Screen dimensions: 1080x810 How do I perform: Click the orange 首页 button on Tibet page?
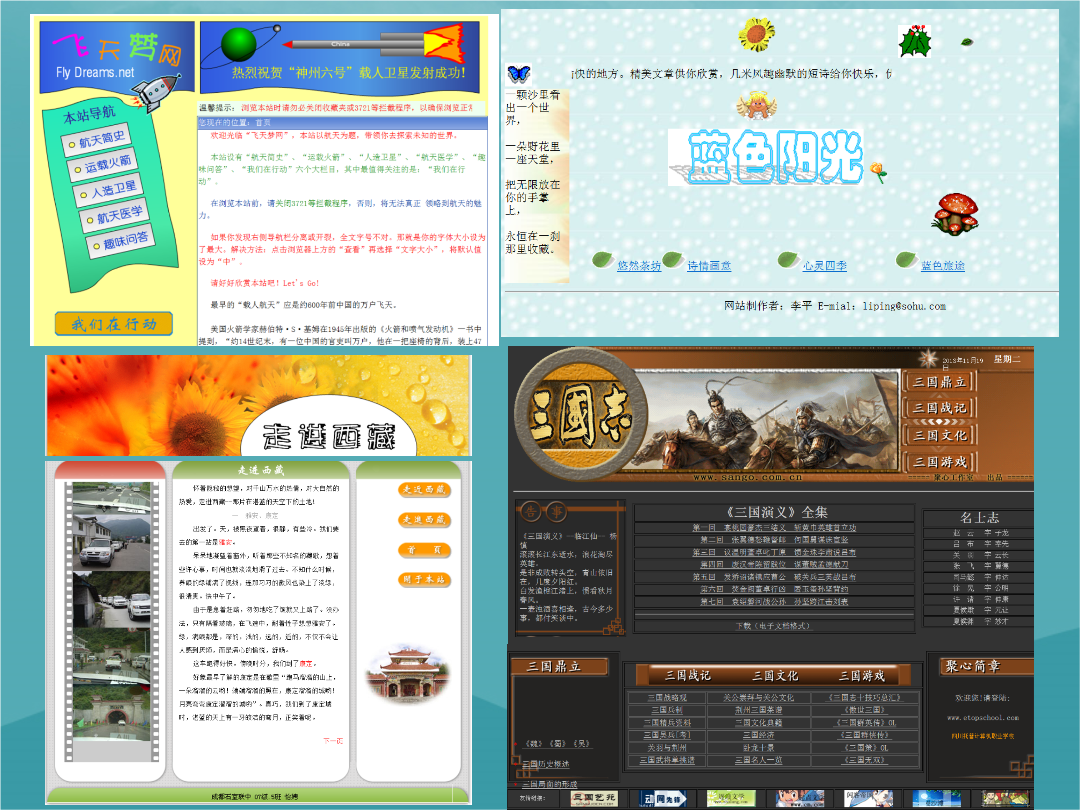(424, 550)
